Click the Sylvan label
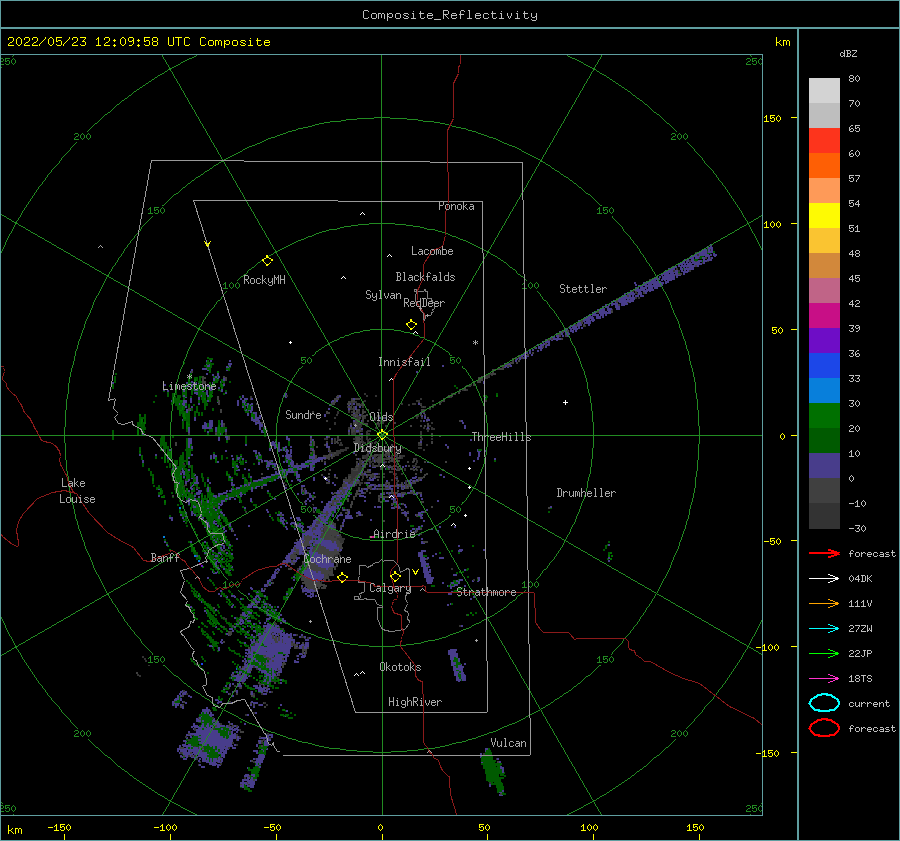Screen dimensions: 900x841 383,295
